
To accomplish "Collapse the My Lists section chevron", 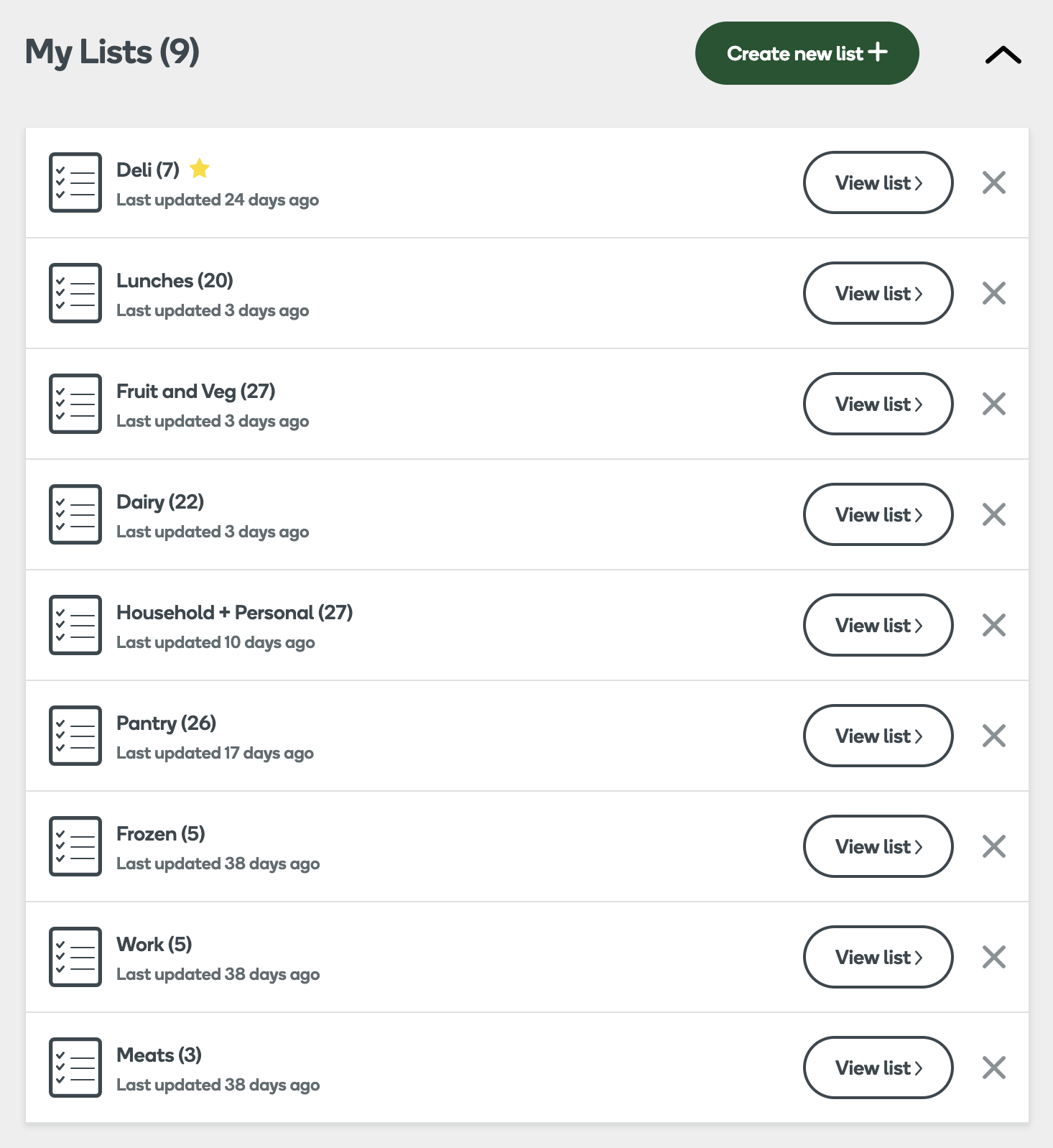I will pyautogui.click(x=1003, y=55).
